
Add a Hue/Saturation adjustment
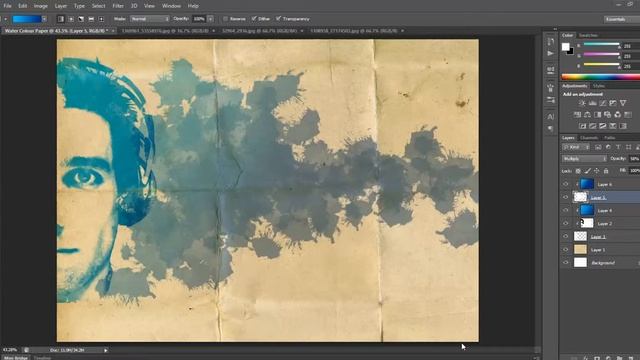[x=577, y=115]
